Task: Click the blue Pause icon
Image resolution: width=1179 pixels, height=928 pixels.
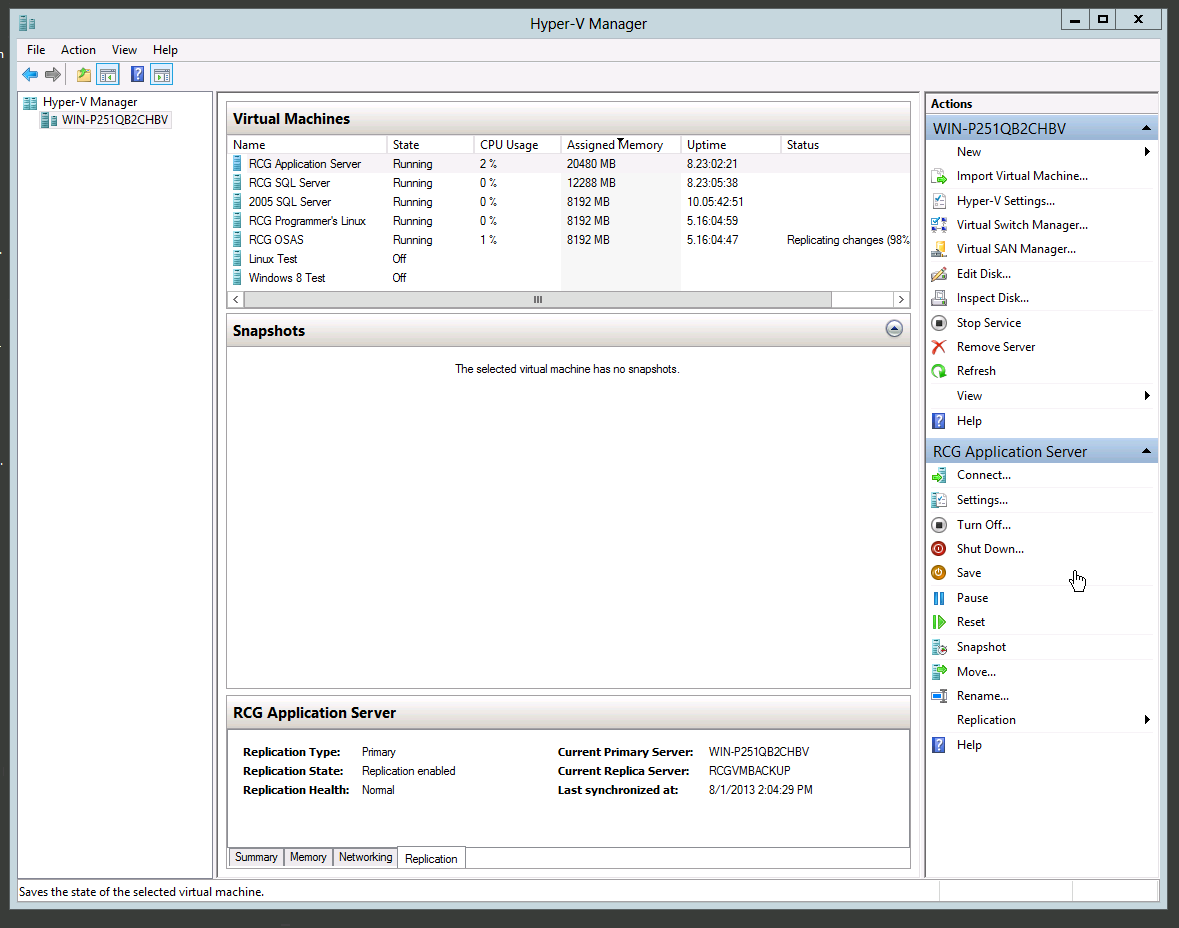Action: tap(939, 599)
